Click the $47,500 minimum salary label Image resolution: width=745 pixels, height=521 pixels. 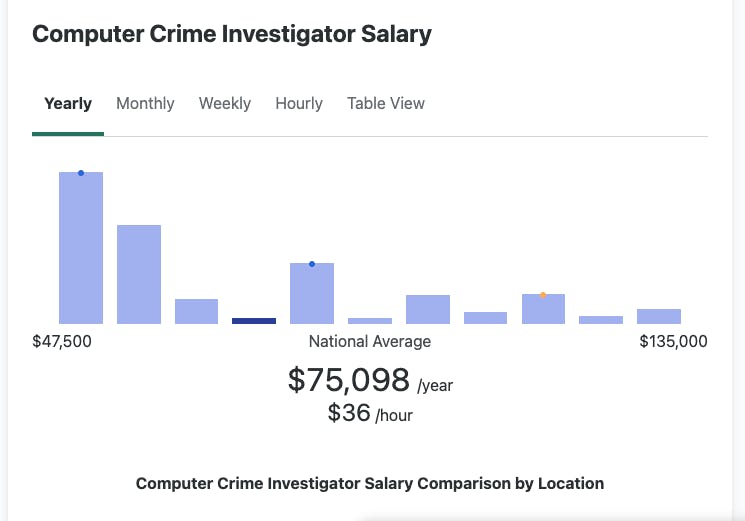pos(62,341)
